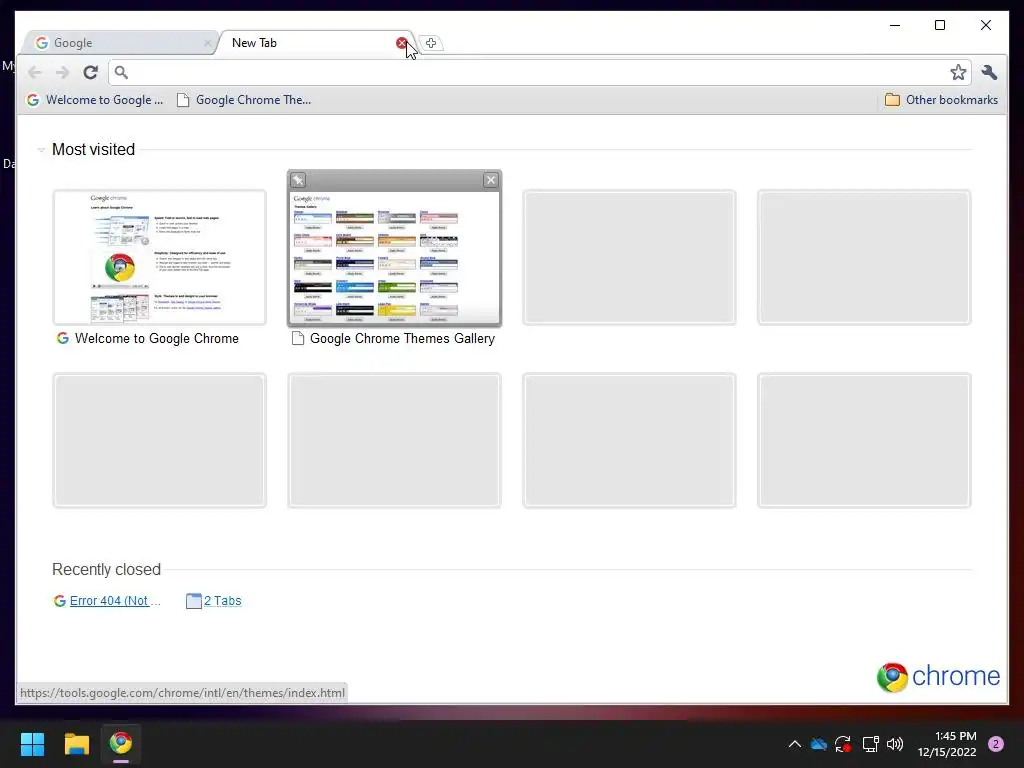Viewport: 1024px width, 768px height.
Task: Open notification center badge showing 2
Action: 996,744
